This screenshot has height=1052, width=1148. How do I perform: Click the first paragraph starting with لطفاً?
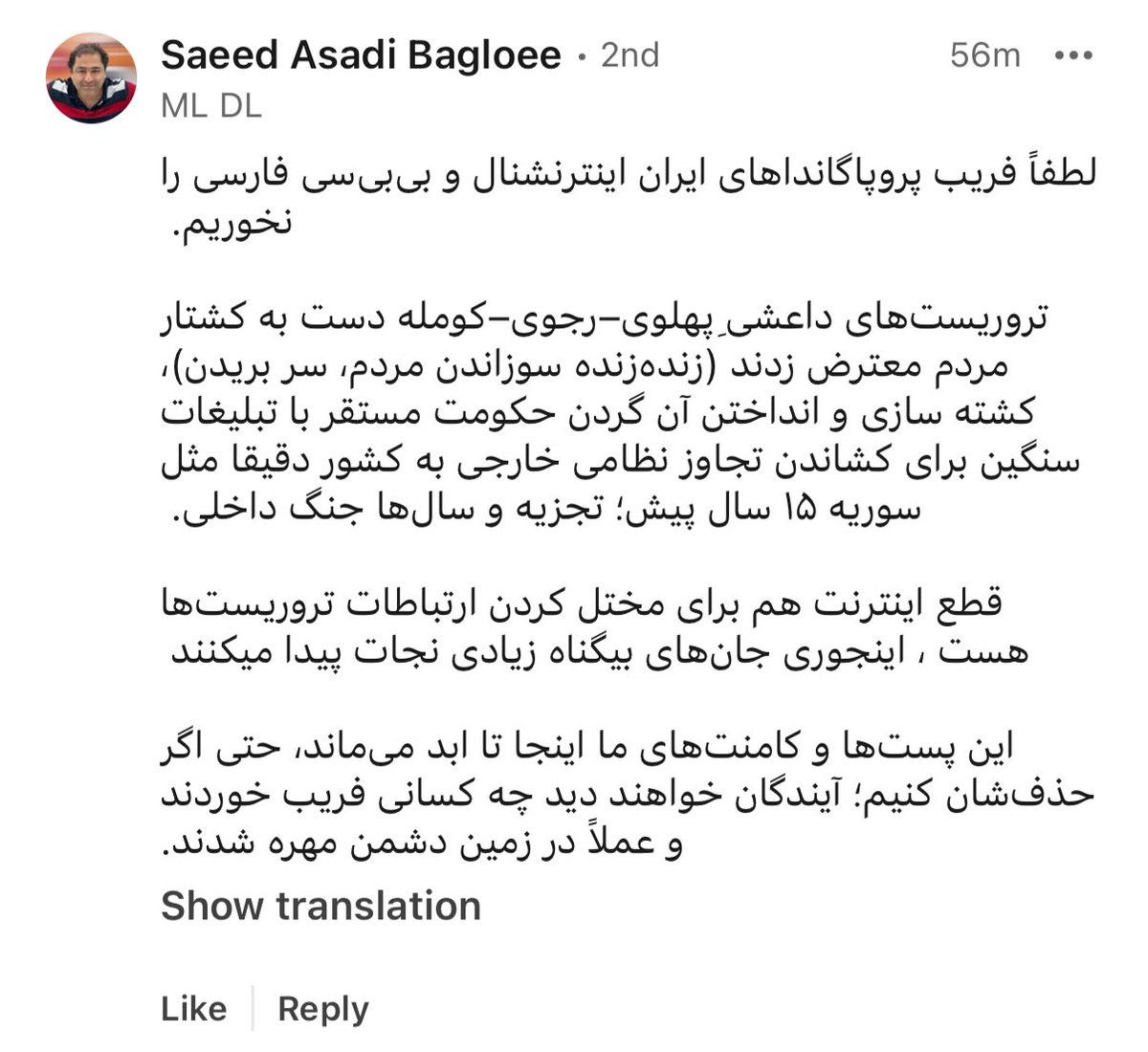coord(629,199)
